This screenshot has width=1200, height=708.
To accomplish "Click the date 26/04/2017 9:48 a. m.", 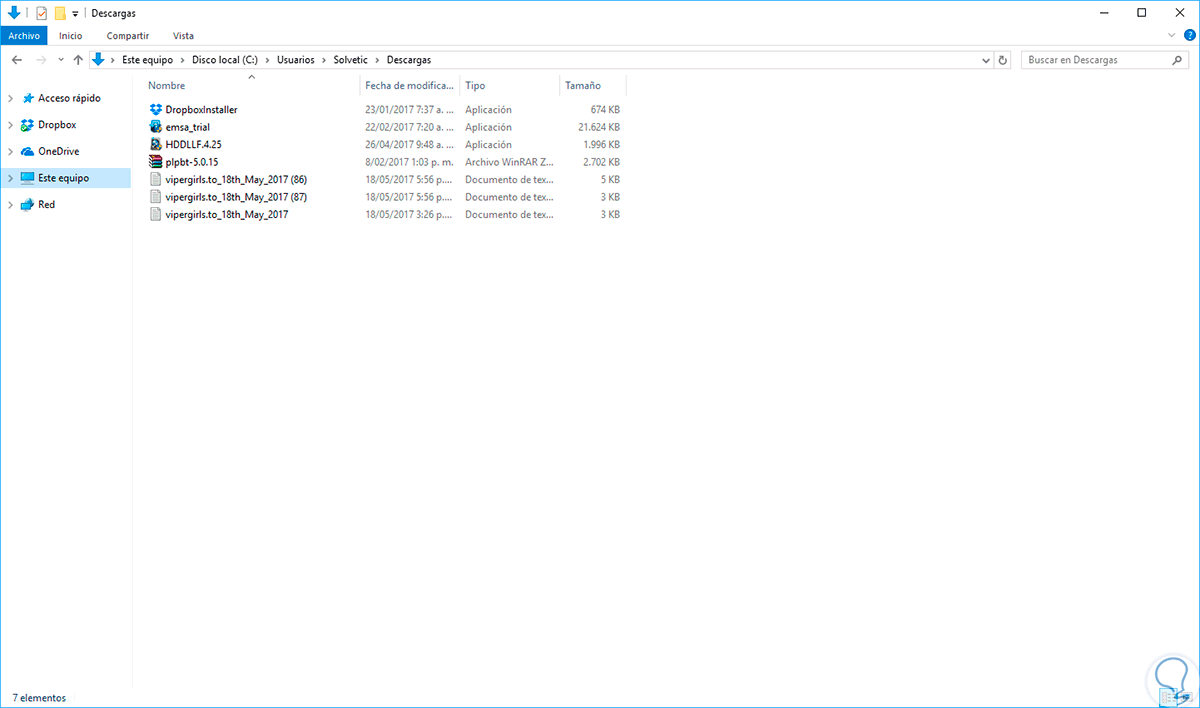I will pyautogui.click(x=409, y=144).
